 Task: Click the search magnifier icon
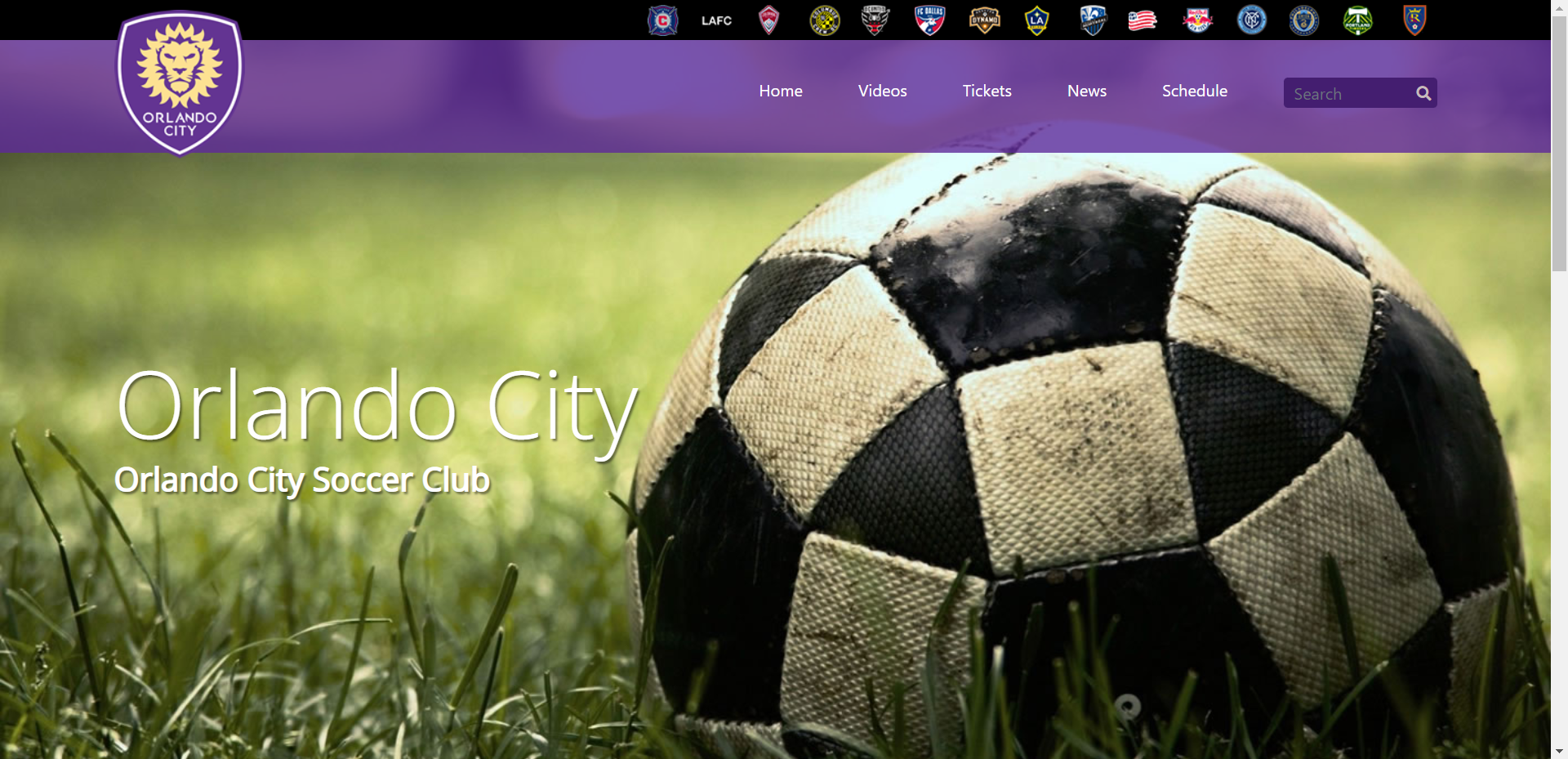tap(1423, 93)
